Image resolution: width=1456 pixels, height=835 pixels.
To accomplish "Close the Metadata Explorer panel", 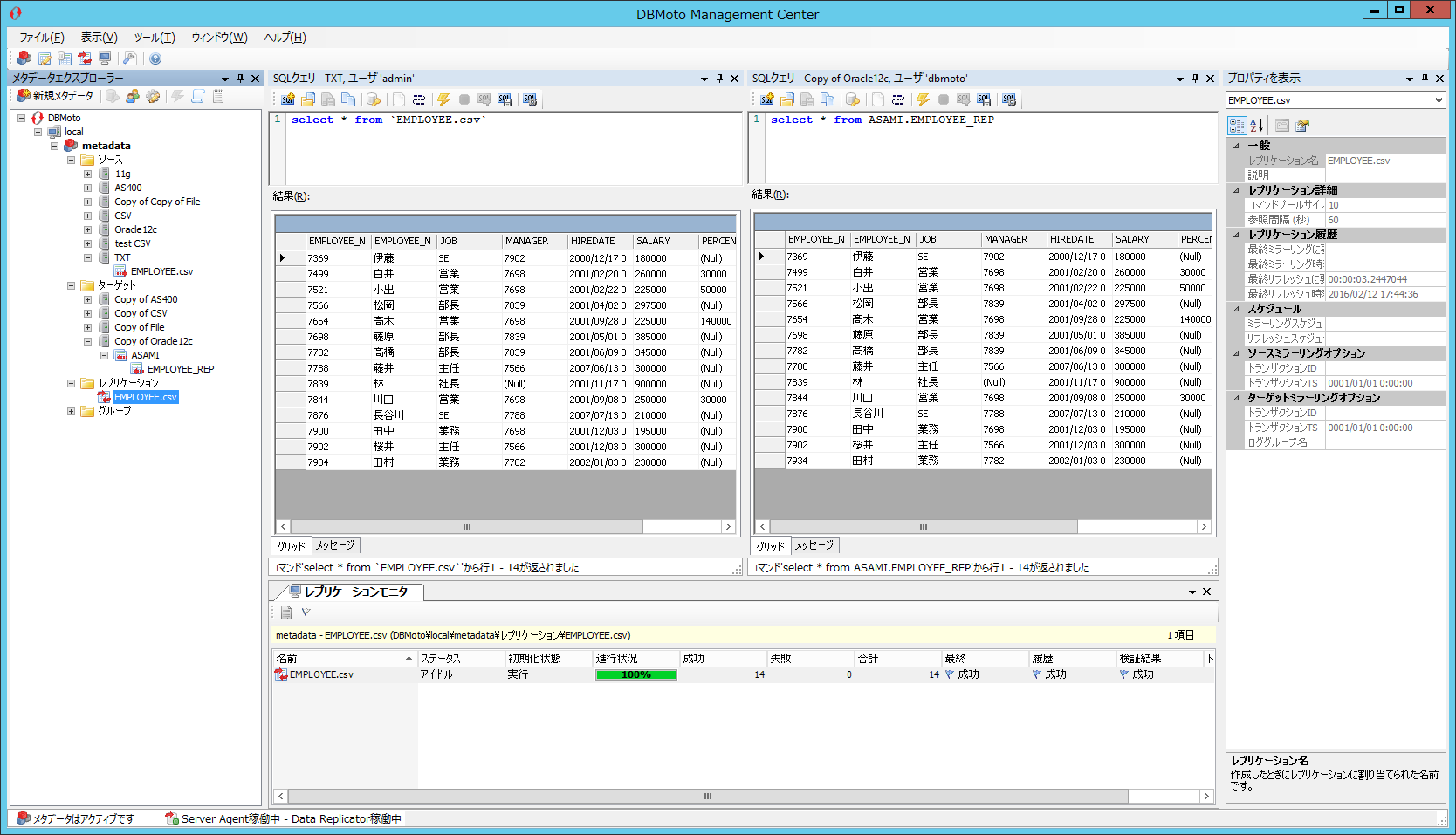I will [255, 79].
